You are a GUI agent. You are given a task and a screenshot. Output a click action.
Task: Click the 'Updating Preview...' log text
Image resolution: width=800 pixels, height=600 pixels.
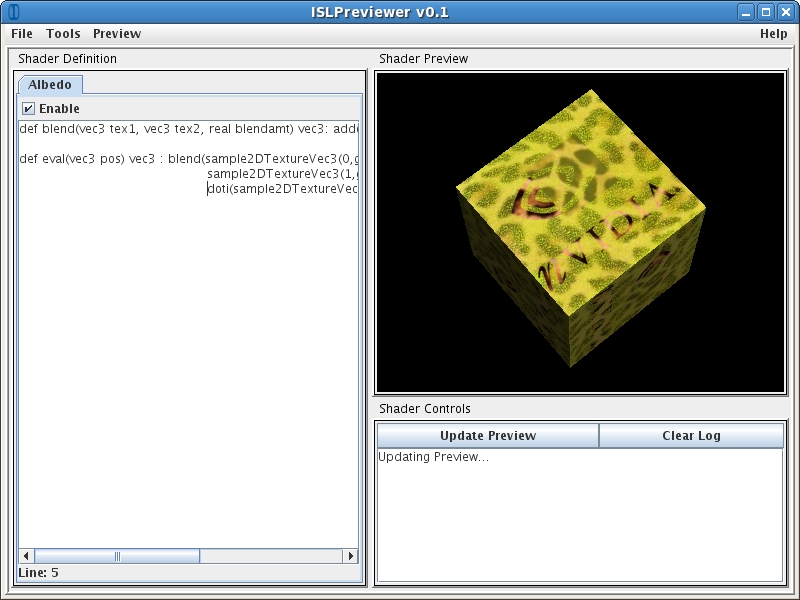click(433, 457)
